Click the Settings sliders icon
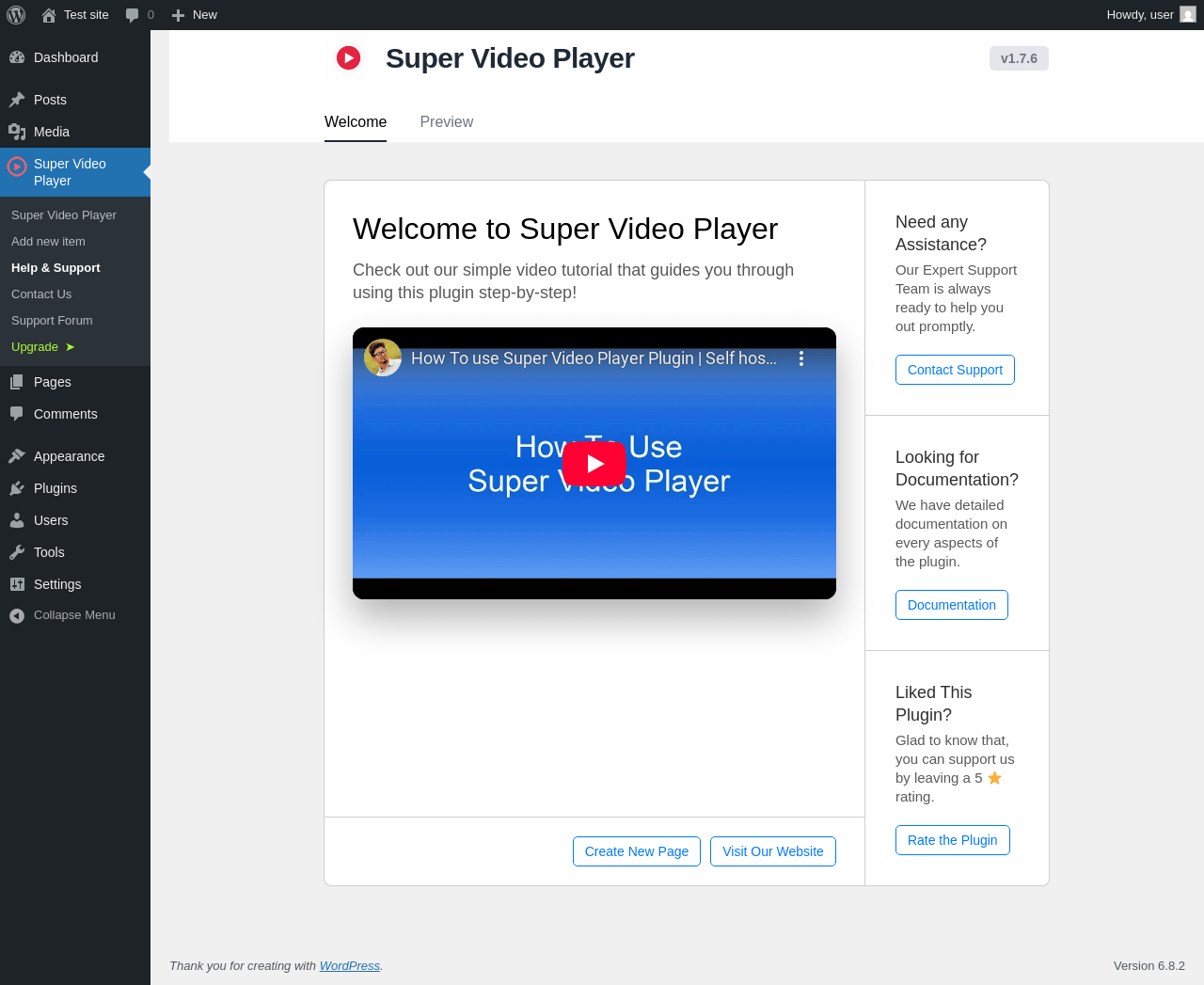The image size is (1204, 985). (x=17, y=584)
